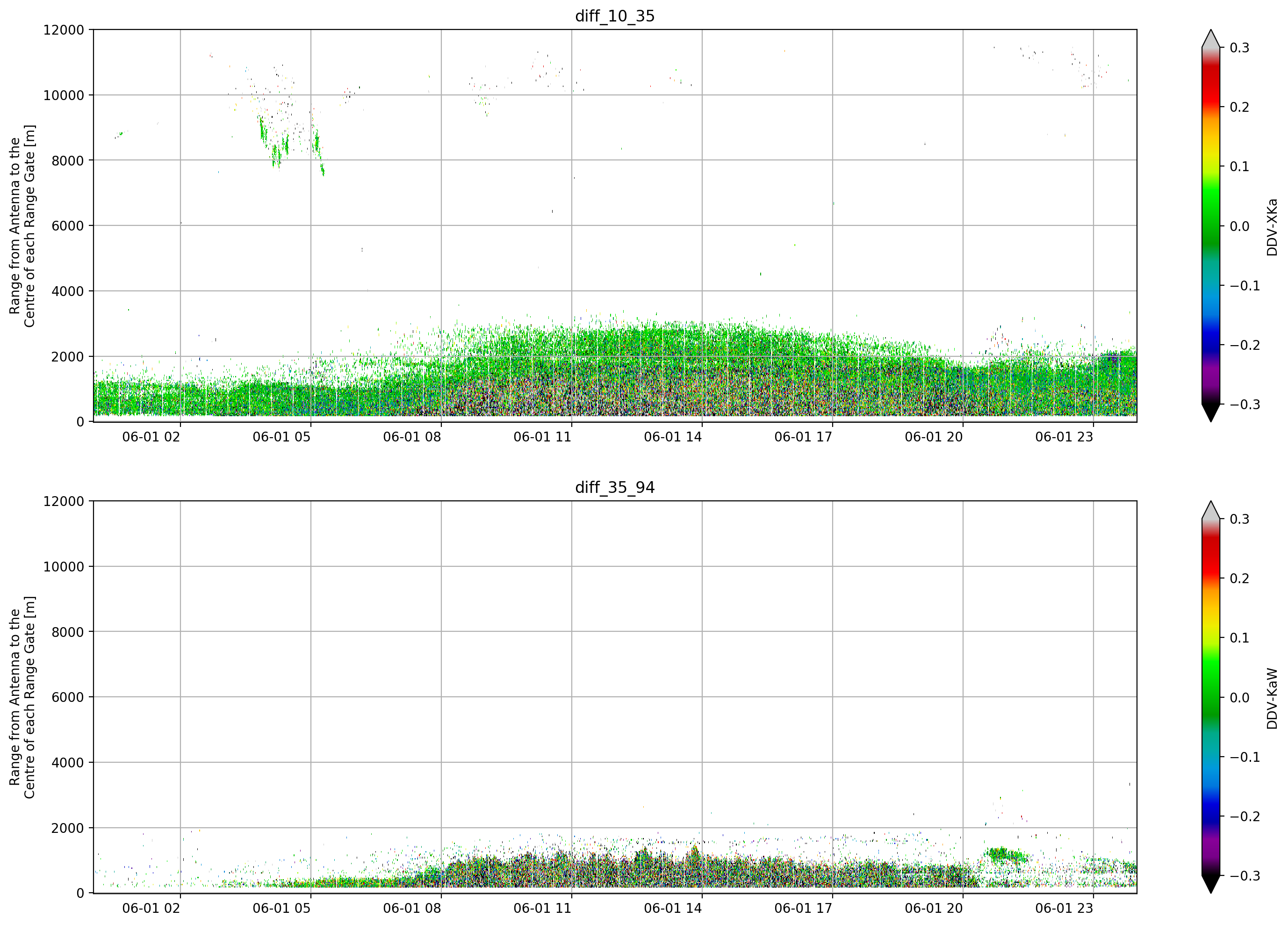1288x925 pixels.
Task: Click the '06-01 14' tick in diff_35_94 plot
Action: coord(673,908)
